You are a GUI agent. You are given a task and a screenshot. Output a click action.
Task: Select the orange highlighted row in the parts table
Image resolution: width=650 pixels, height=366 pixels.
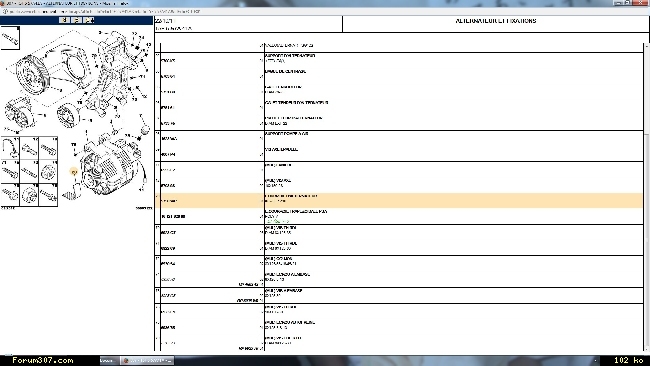click(x=400, y=201)
